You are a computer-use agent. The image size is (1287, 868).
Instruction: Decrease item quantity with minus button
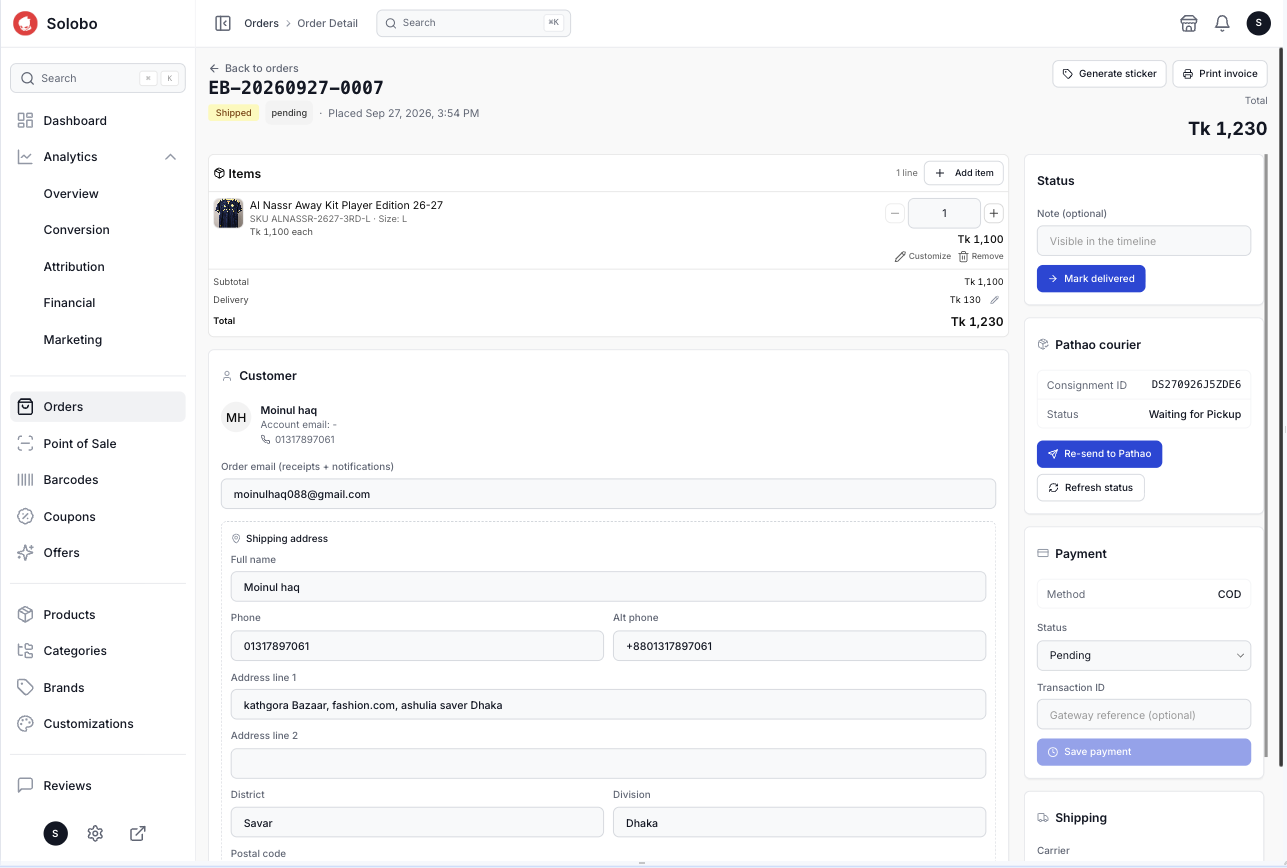point(895,213)
